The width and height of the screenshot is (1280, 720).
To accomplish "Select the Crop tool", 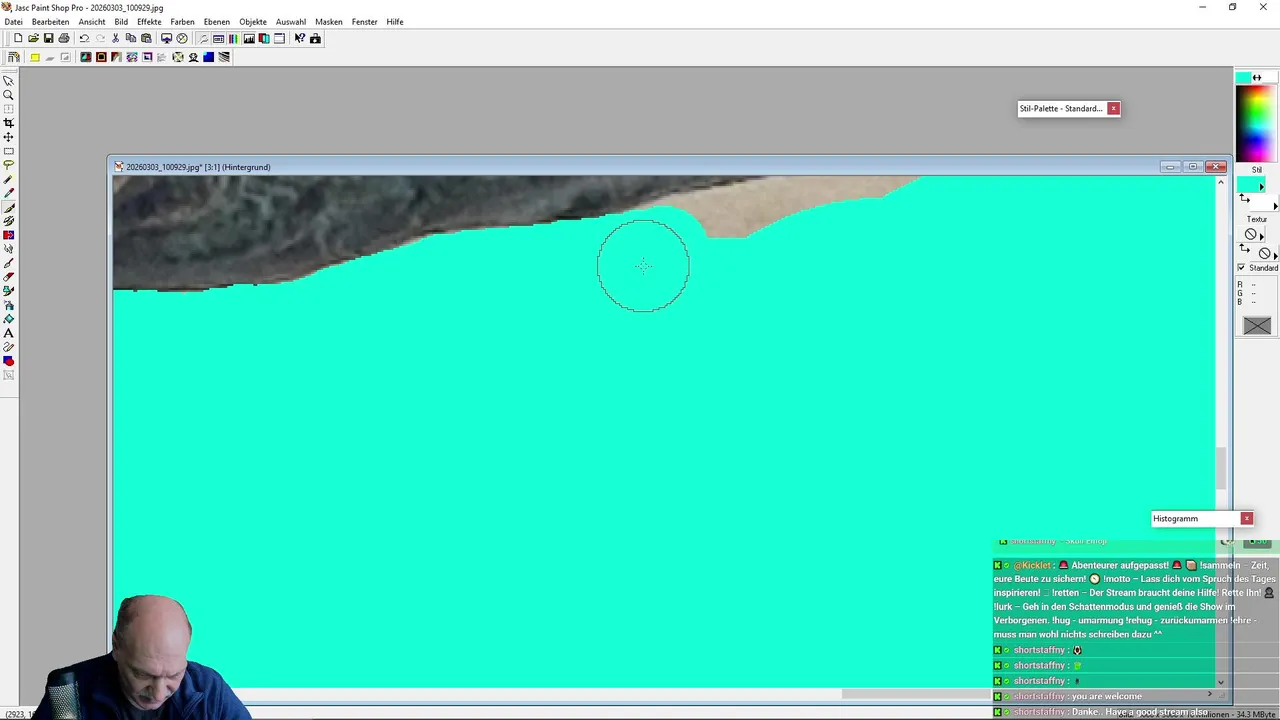I will tap(9, 123).
